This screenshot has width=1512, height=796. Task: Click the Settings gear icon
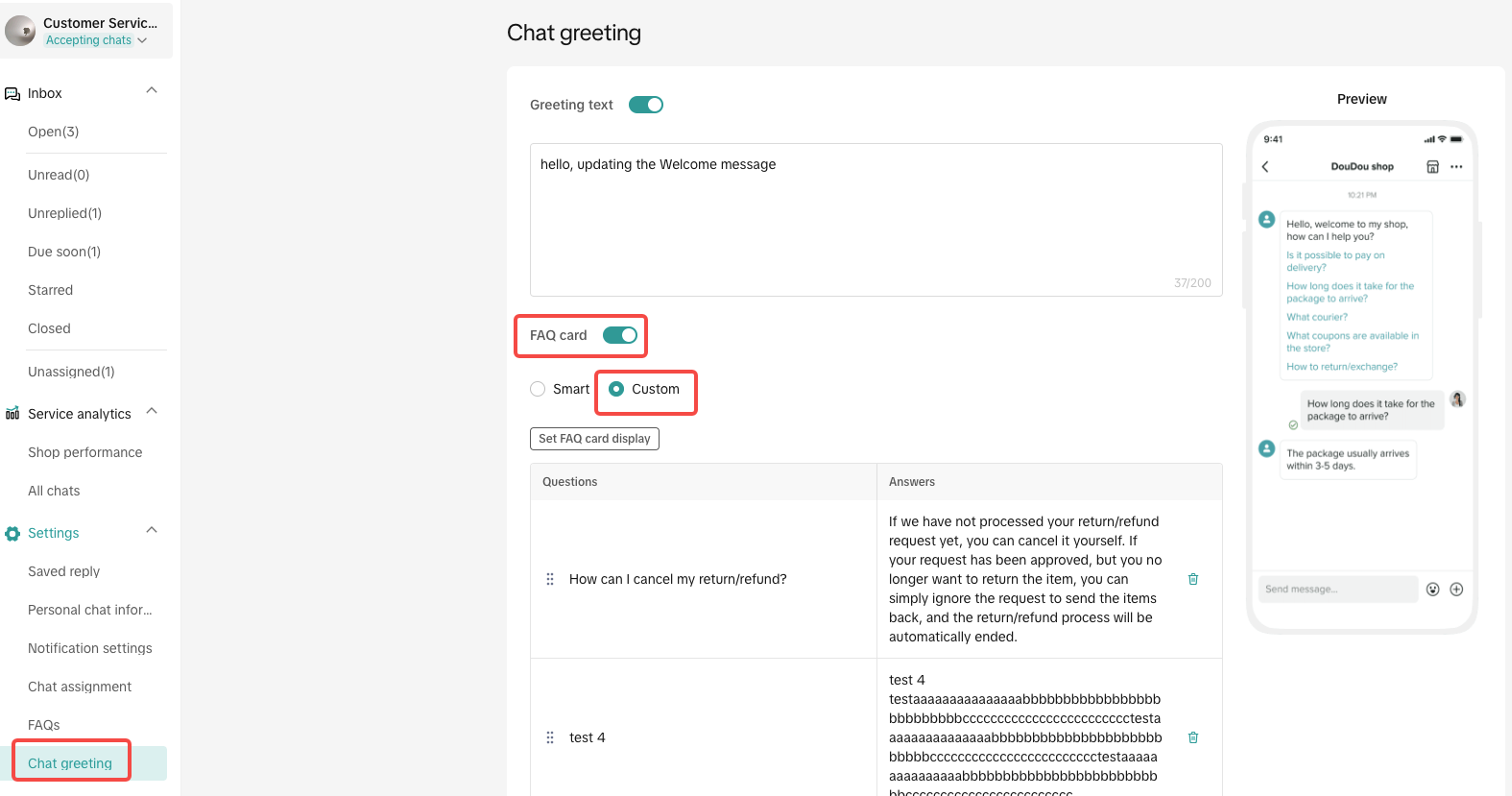[x=12, y=534]
